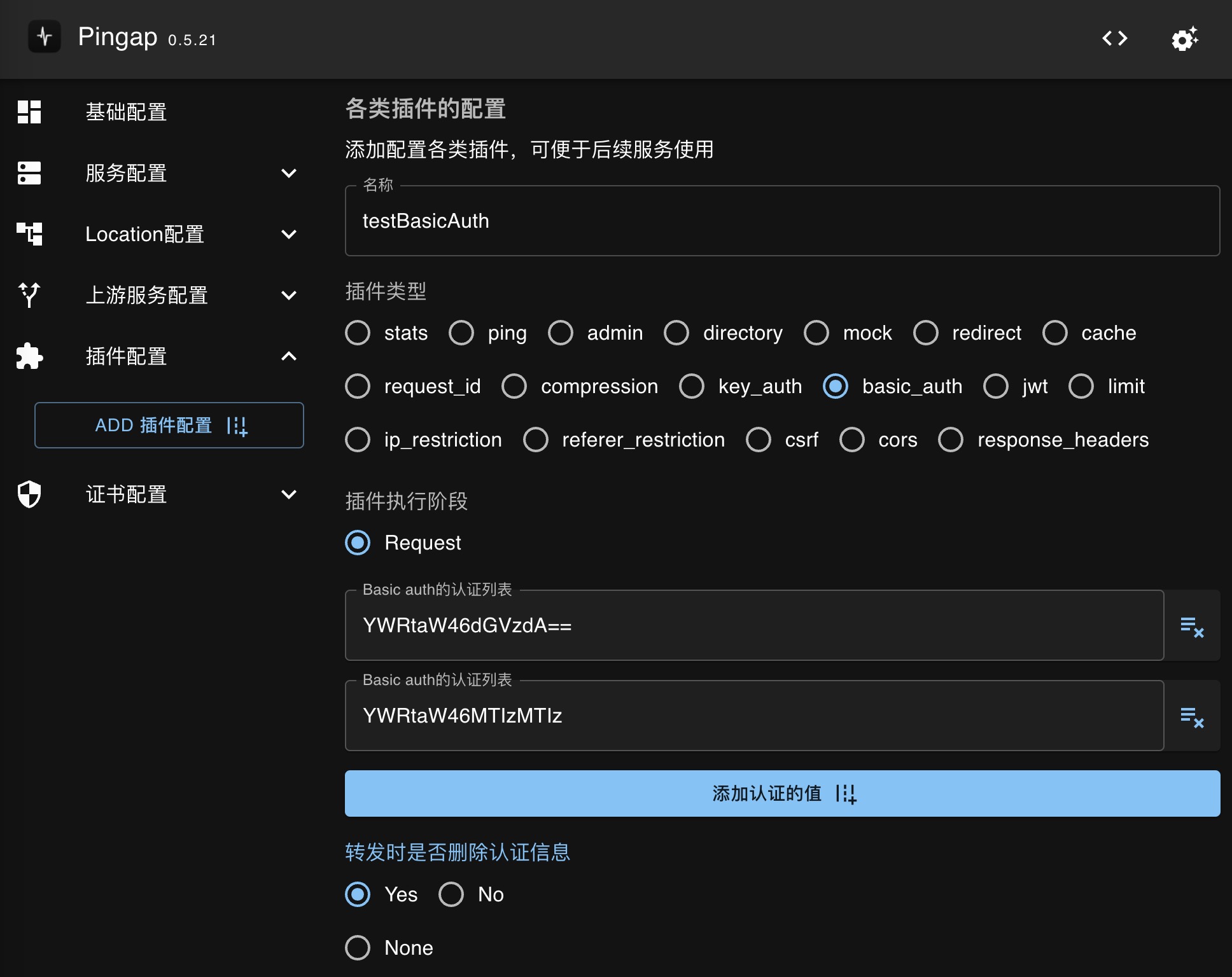Open settings via the gear icon

click(x=1185, y=38)
